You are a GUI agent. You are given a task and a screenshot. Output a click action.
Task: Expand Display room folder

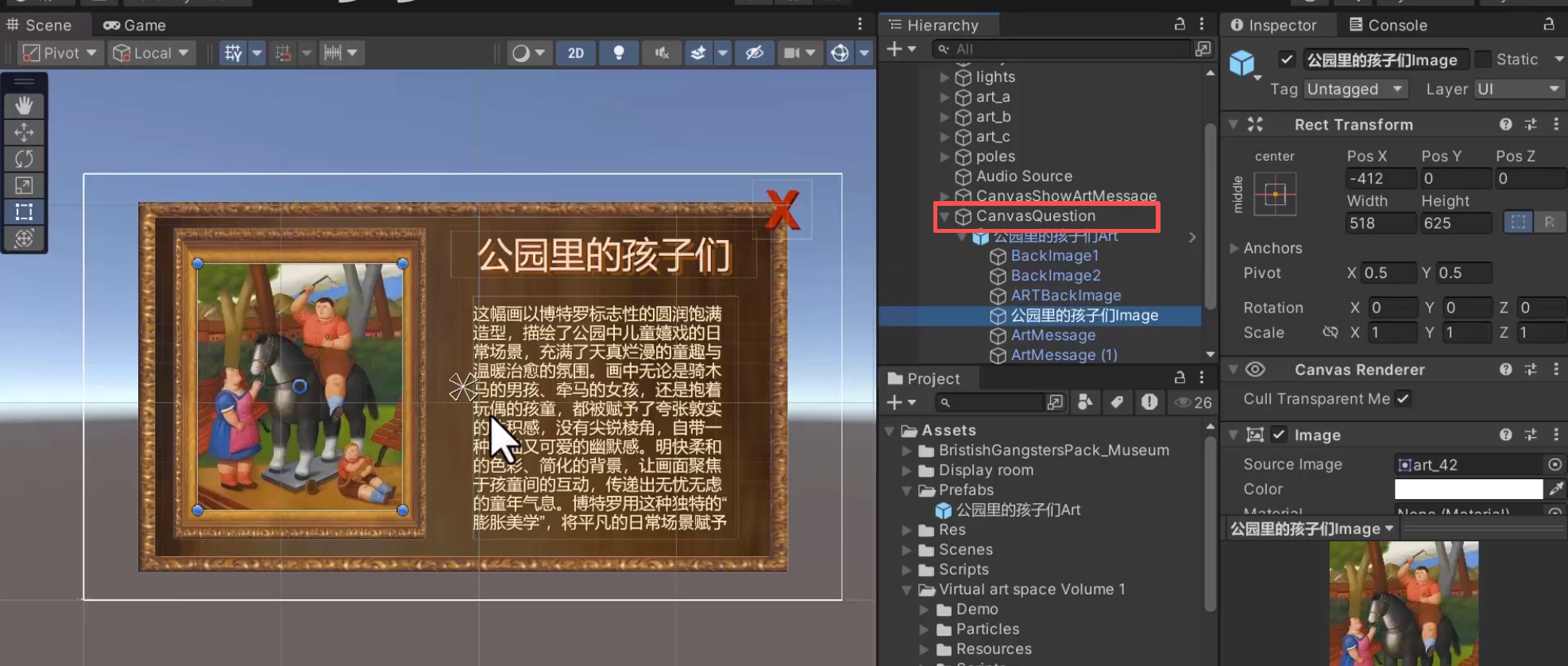click(906, 470)
